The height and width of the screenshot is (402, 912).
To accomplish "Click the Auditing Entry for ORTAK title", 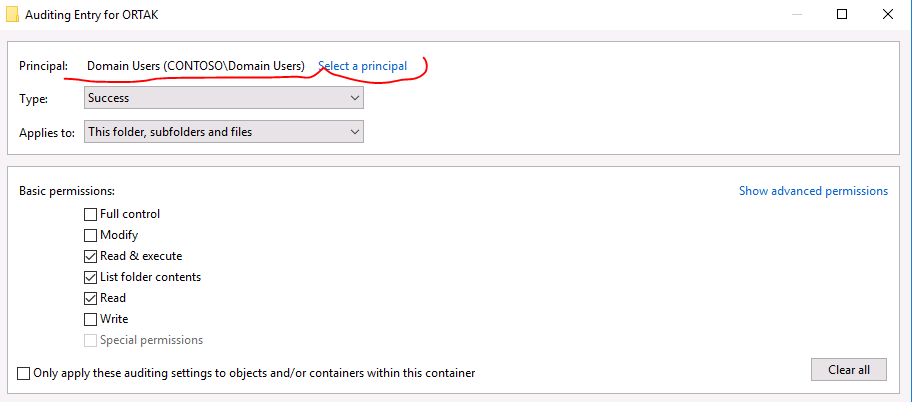I will 91,15.
